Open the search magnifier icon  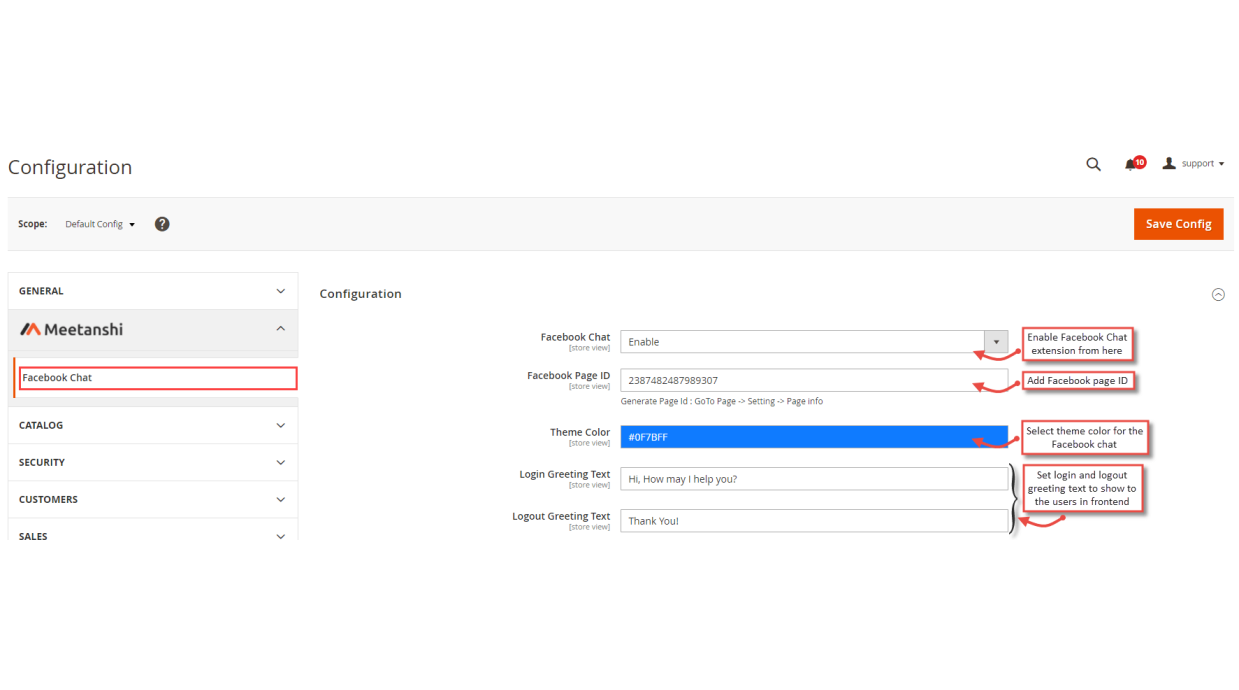coord(1093,164)
